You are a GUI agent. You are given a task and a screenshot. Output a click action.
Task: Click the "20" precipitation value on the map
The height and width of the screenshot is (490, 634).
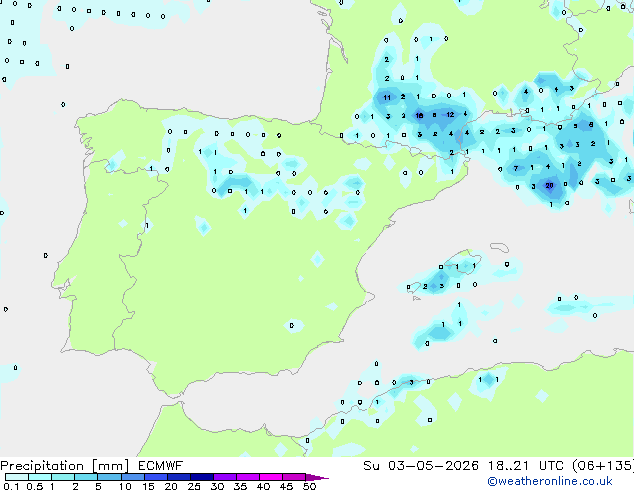(549, 186)
